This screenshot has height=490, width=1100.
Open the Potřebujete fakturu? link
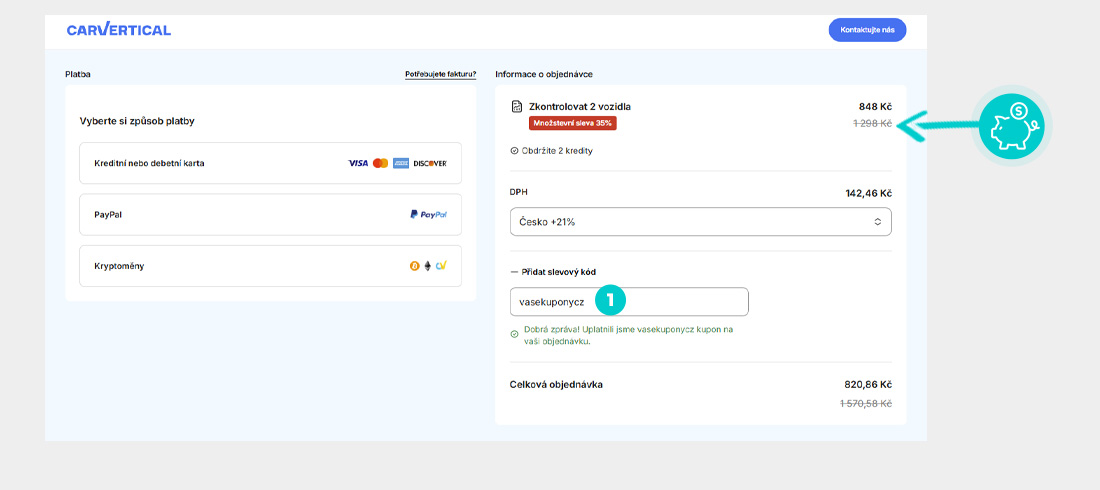pos(440,74)
